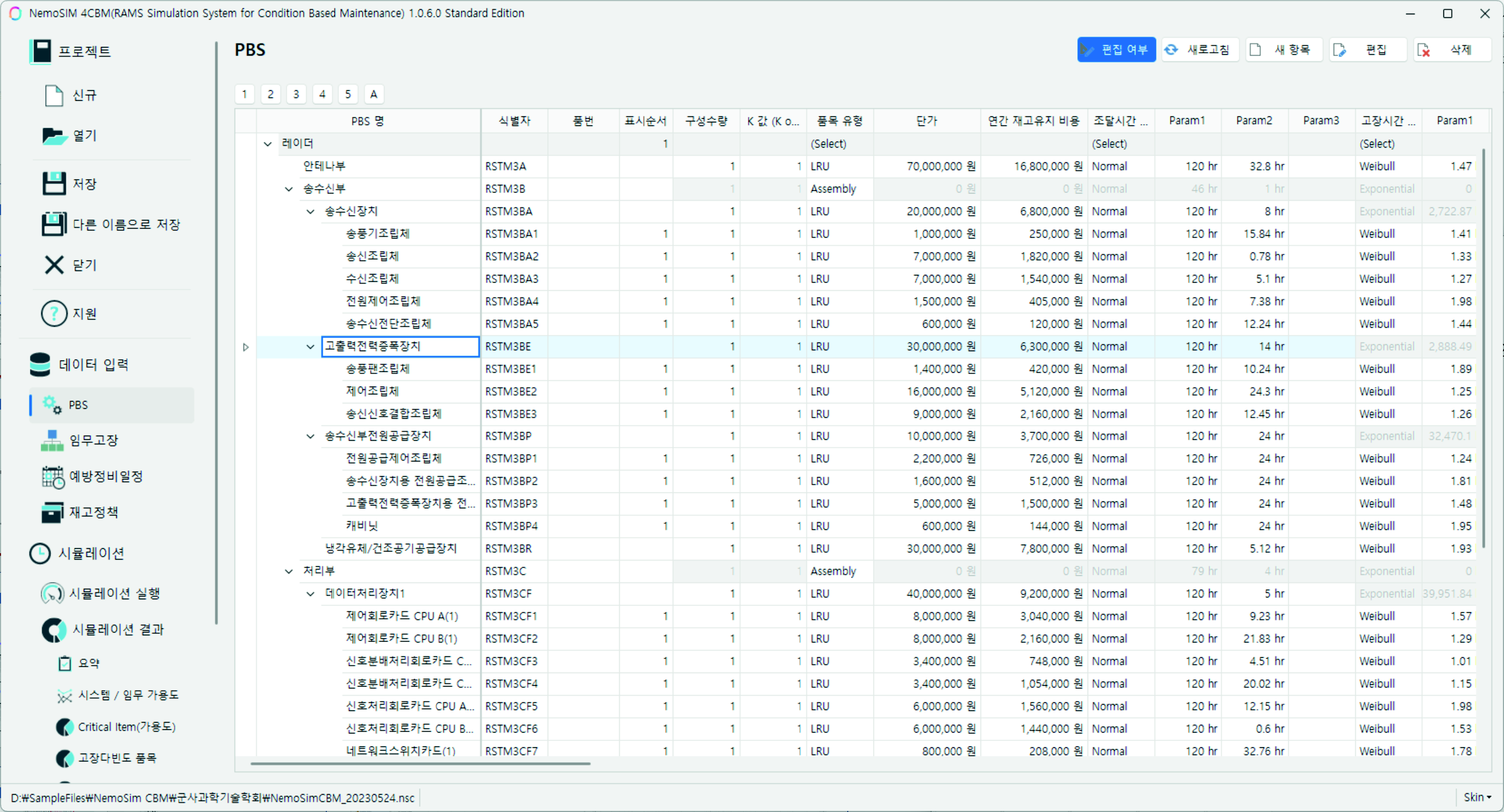This screenshot has width=1504, height=812.
Task: Click the 편집 button label
Action: click(x=1376, y=49)
